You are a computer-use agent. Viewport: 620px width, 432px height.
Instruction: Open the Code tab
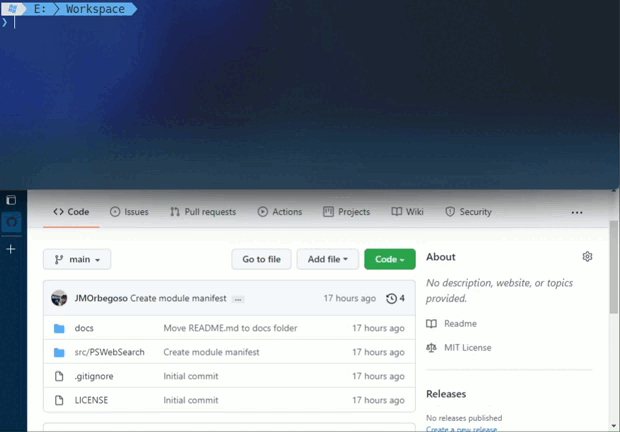coord(71,212)
